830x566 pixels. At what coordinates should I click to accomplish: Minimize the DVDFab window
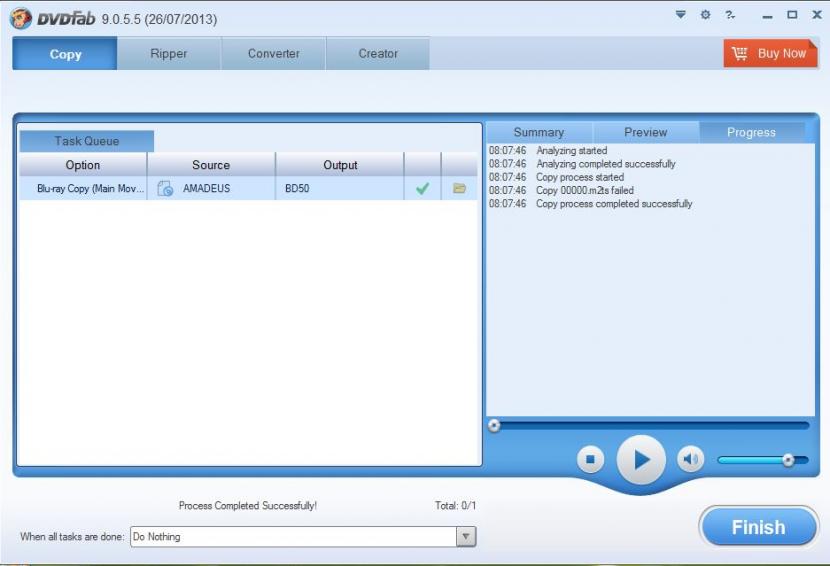click(x=767, y=16)
